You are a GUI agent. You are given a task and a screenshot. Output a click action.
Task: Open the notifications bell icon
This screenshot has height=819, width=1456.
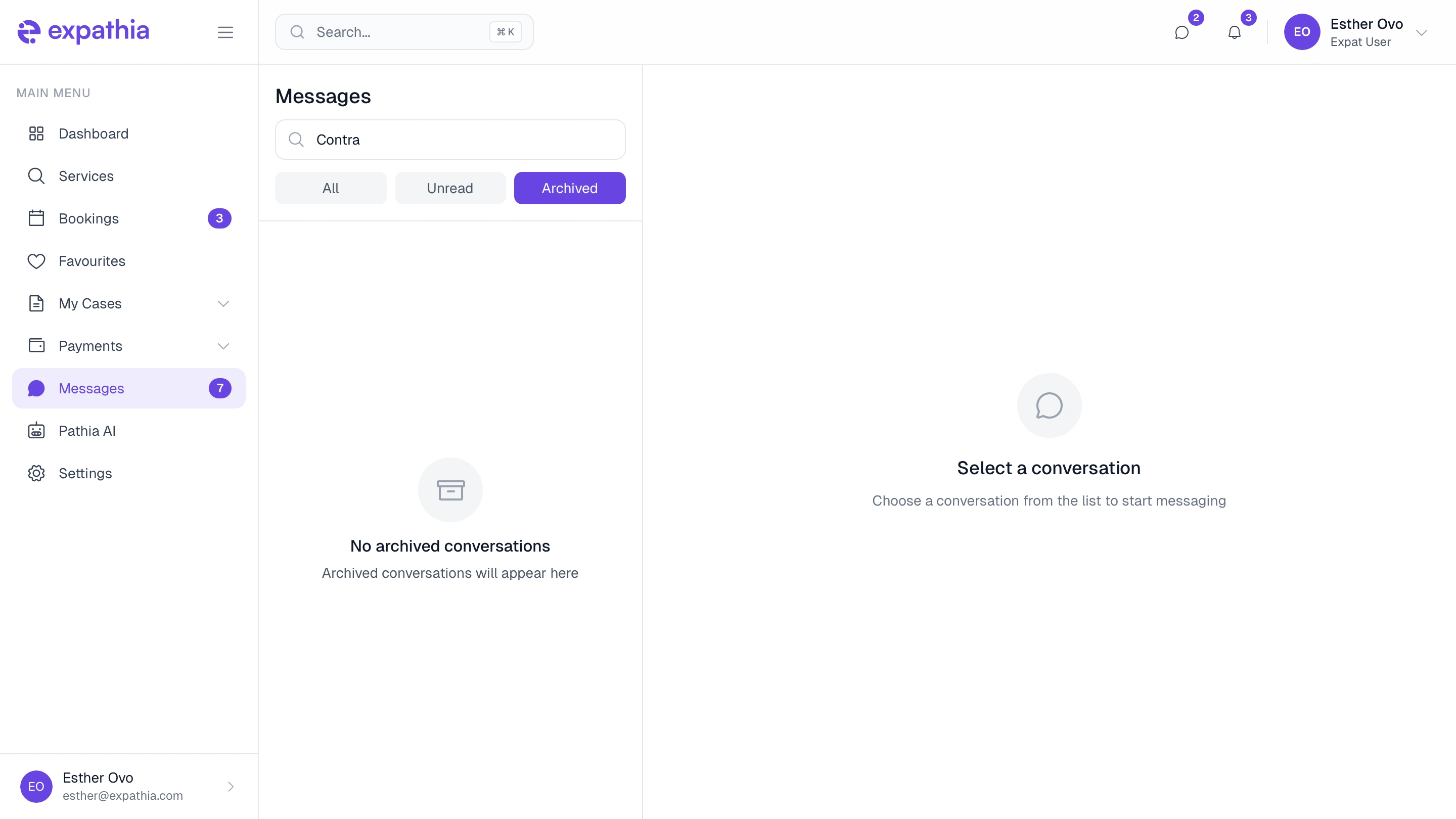click(x=1235, y=33)
